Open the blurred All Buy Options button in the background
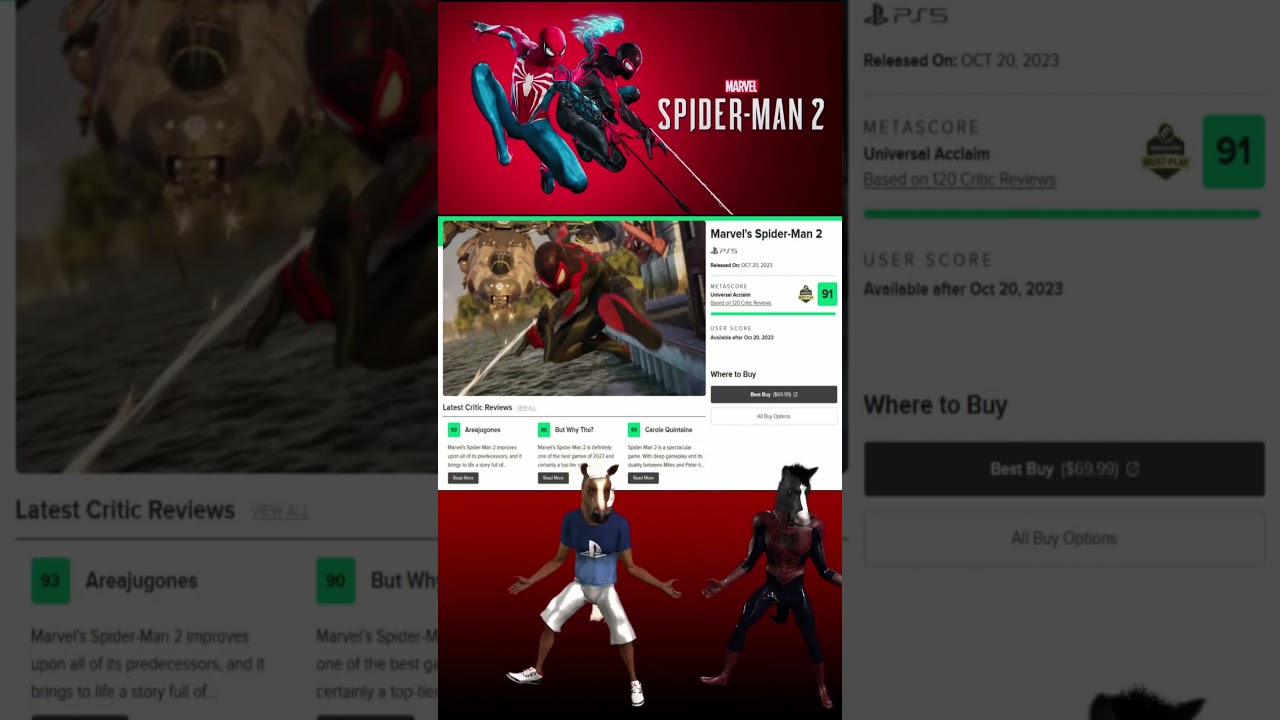Image resolution: width=1280 pixels, height=720 pixels. 1064,538
